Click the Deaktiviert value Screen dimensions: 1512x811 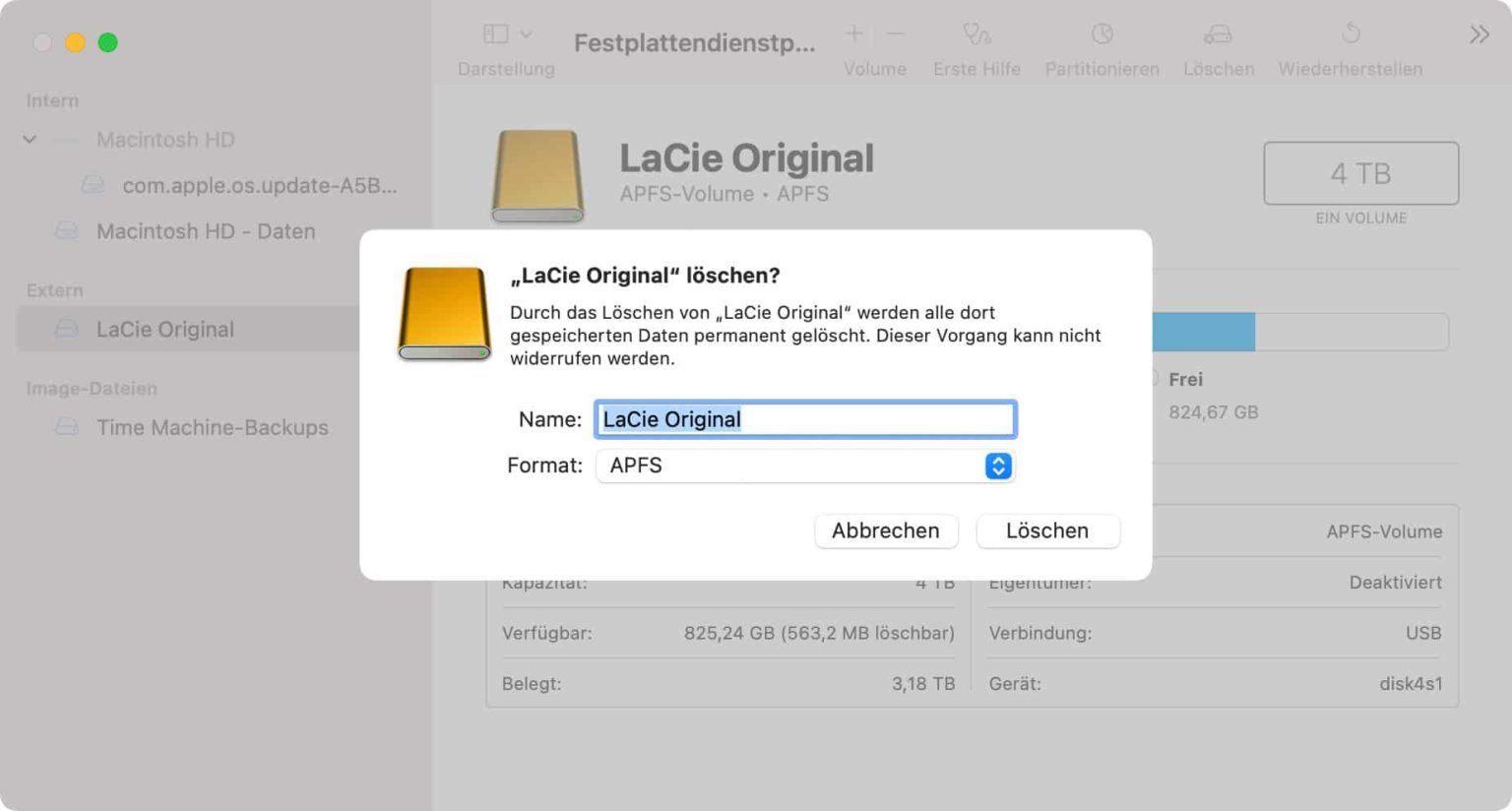[1395, 583]
